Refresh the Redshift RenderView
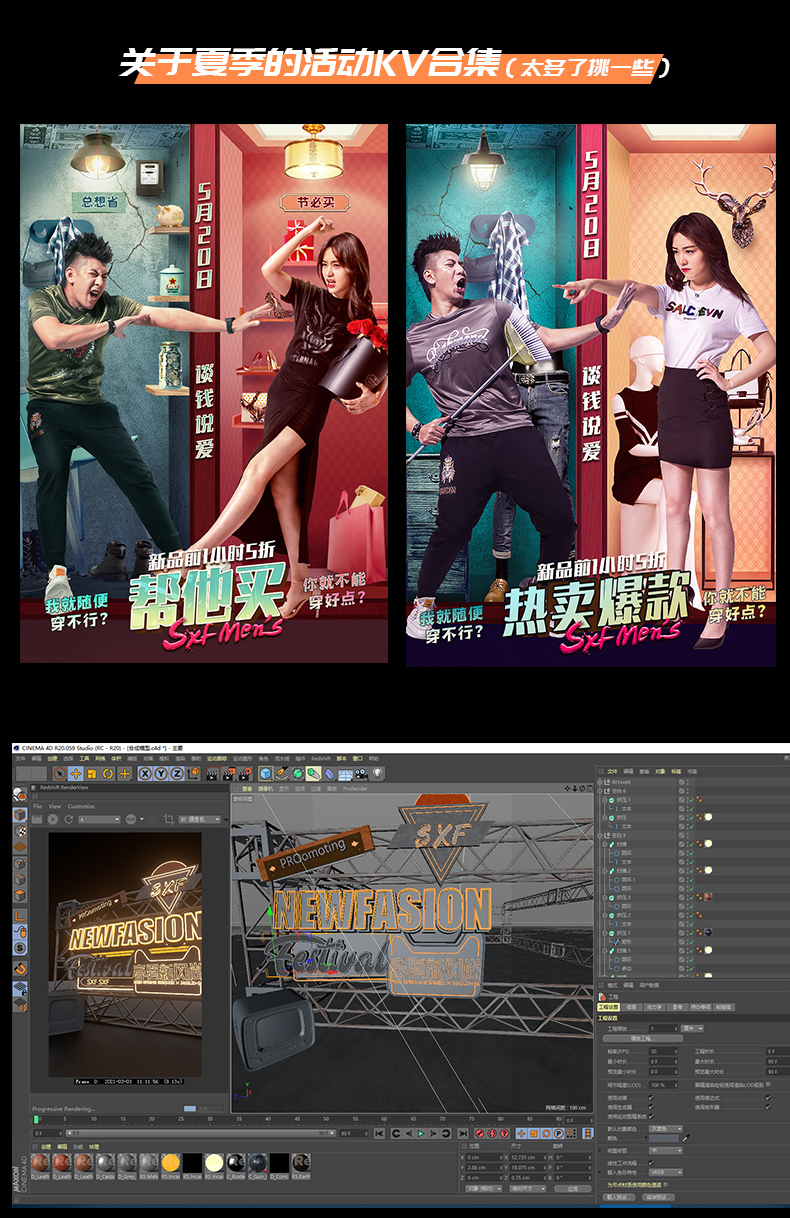The height and width of the screenshot is (1218, 790). point(69,819)
